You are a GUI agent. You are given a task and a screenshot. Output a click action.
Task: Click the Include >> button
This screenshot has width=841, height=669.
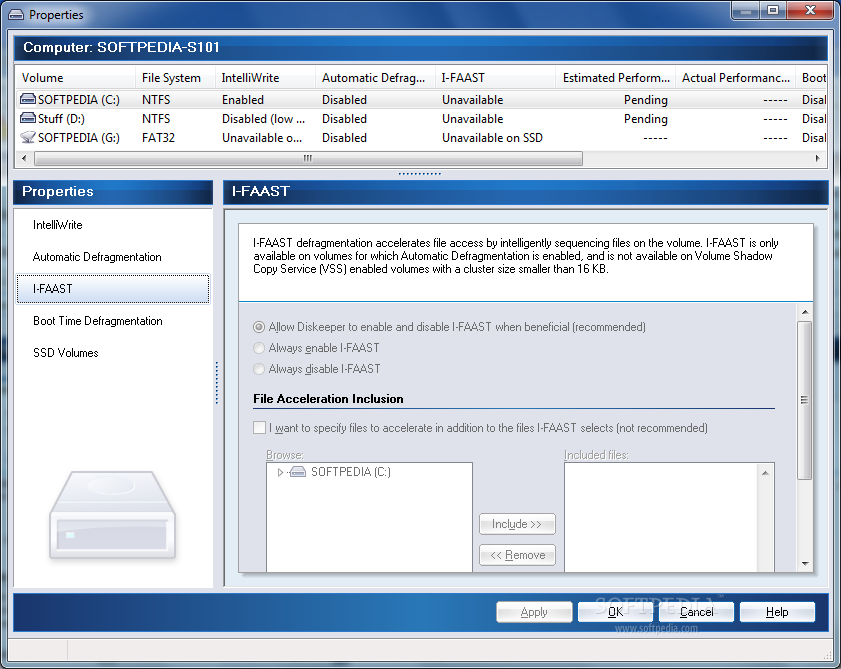(517, 524)
